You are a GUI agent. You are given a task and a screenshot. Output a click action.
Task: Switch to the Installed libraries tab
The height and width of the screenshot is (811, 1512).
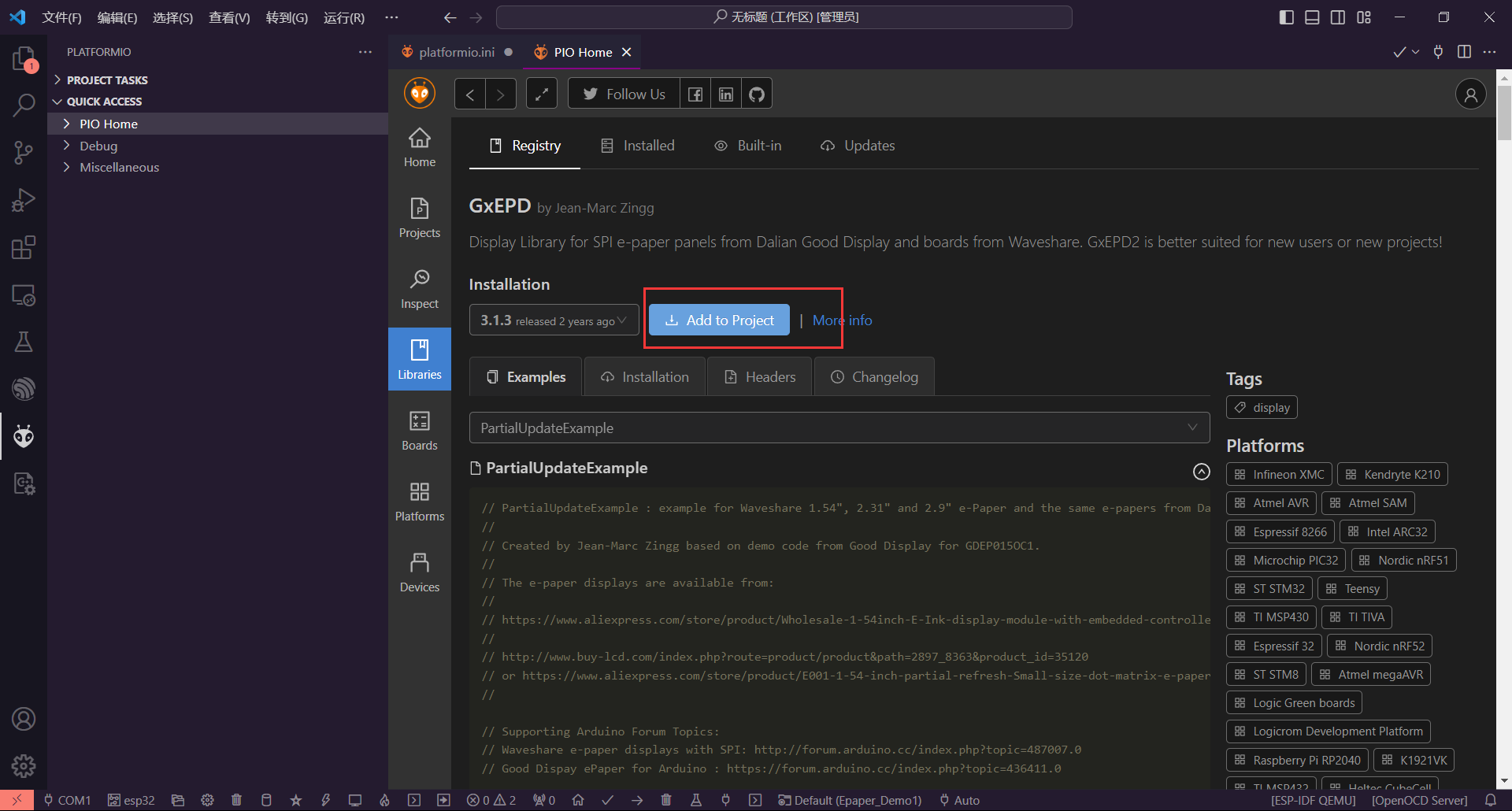(638, 146)
